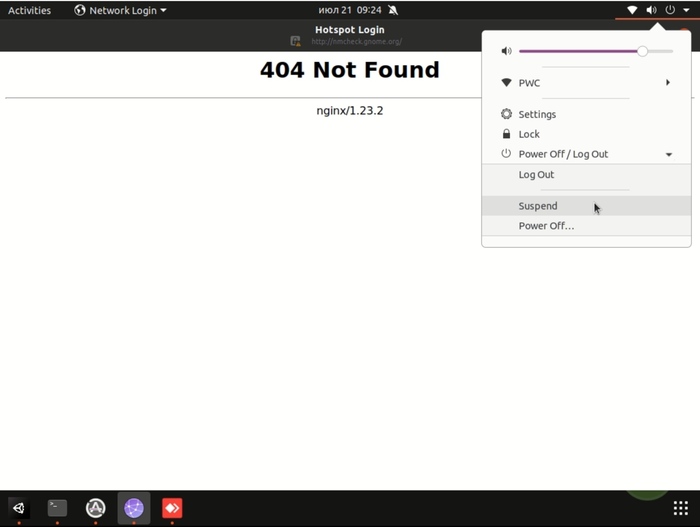The width and height of the screenshot is (700, 527).
Task: Click the Wi-Fi icon next to PWC
Action: [506, 83]
